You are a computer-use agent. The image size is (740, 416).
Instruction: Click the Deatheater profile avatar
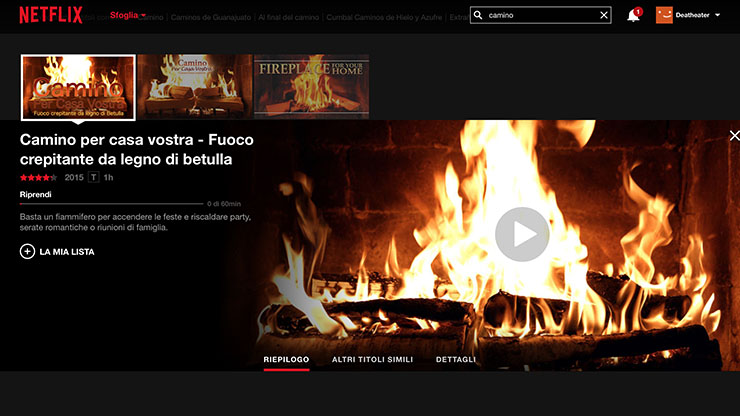tap(664, 15)
